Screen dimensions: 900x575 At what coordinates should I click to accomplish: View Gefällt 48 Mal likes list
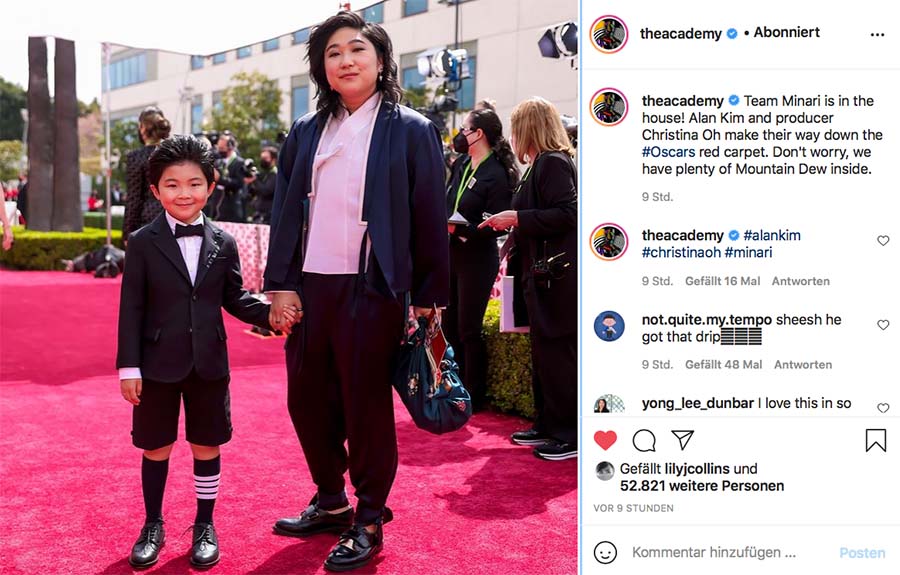pyautogui.click(x=723, y=364)
